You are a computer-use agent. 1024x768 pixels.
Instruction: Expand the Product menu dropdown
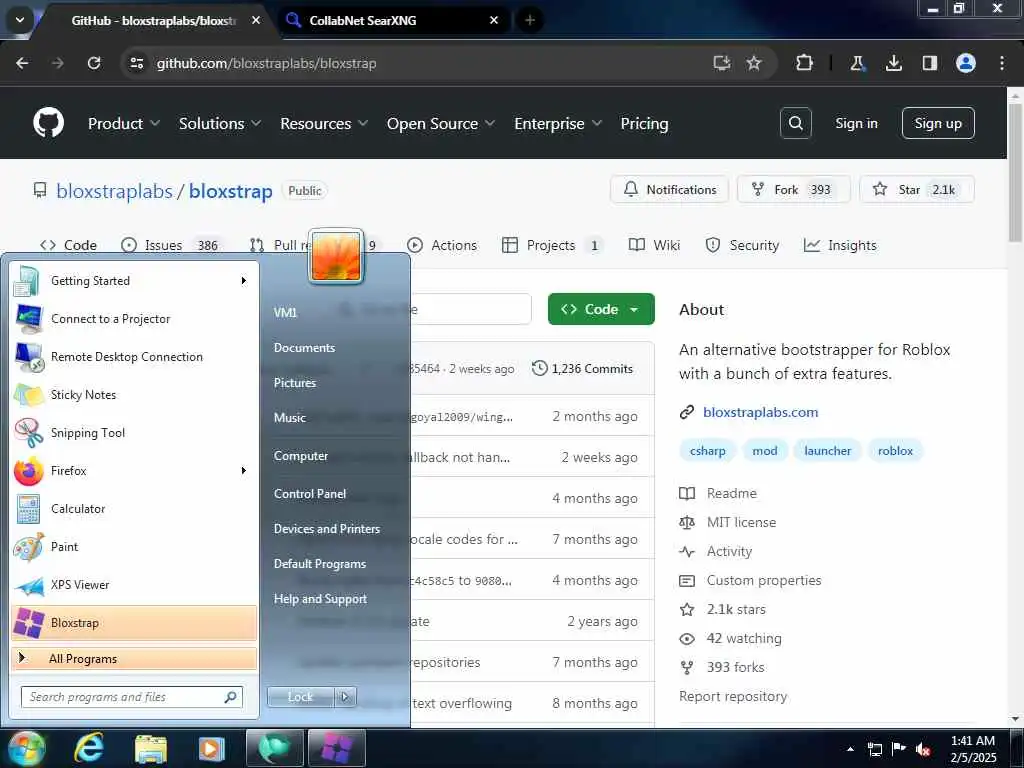[x=124, y=123]
